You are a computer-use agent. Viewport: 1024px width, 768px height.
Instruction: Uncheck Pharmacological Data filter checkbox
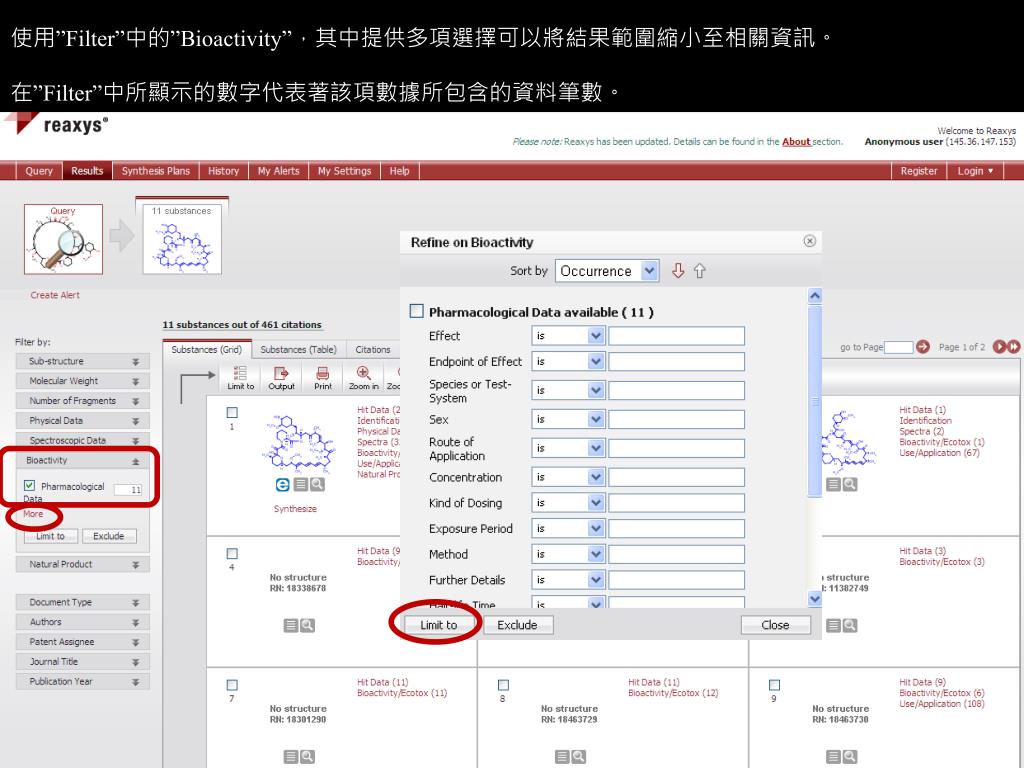point(29,485)
